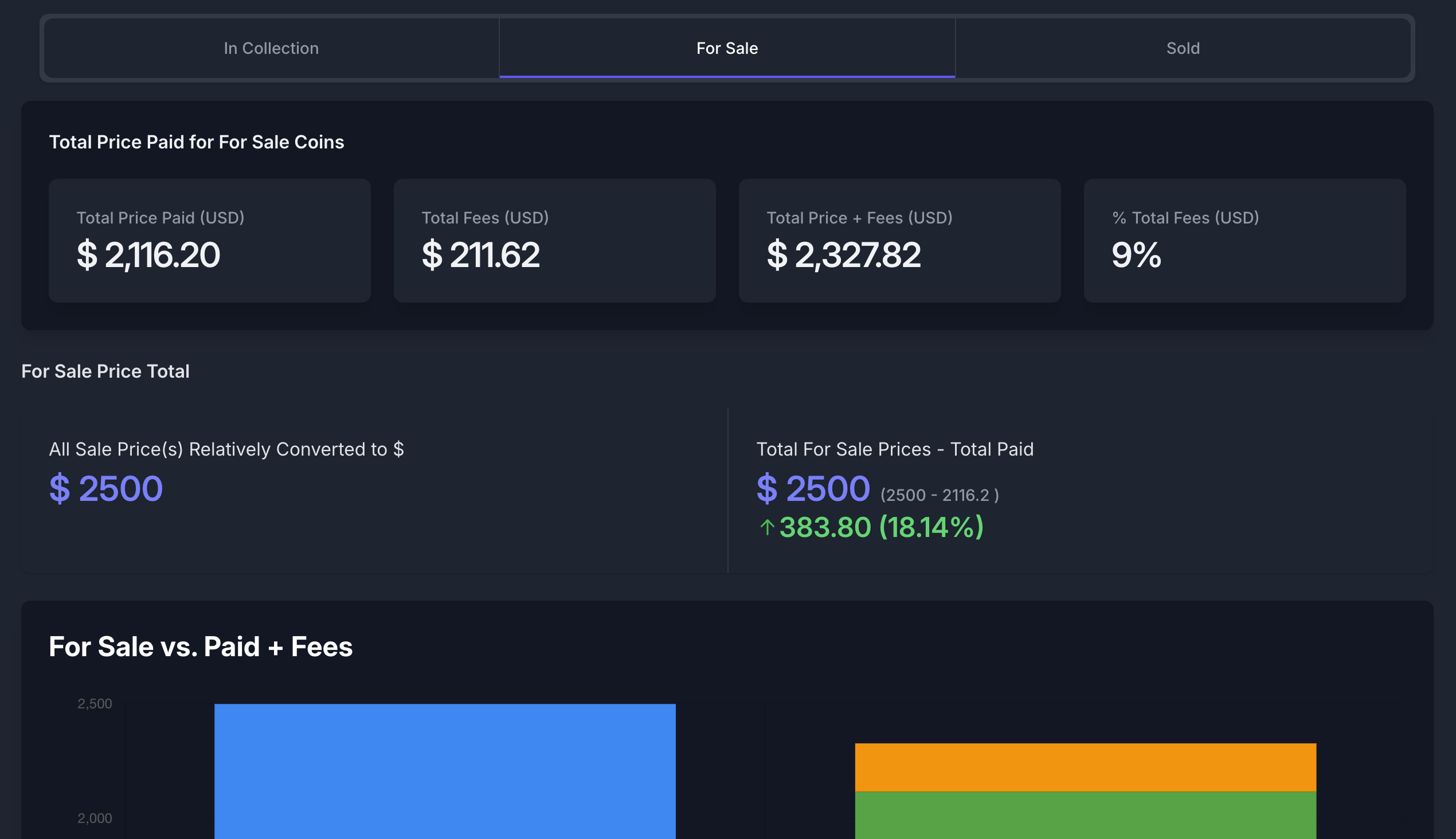This screenshot has width=1456, height=839.
Task: Select the For Sale tab
Action: [x=727, y=48]
